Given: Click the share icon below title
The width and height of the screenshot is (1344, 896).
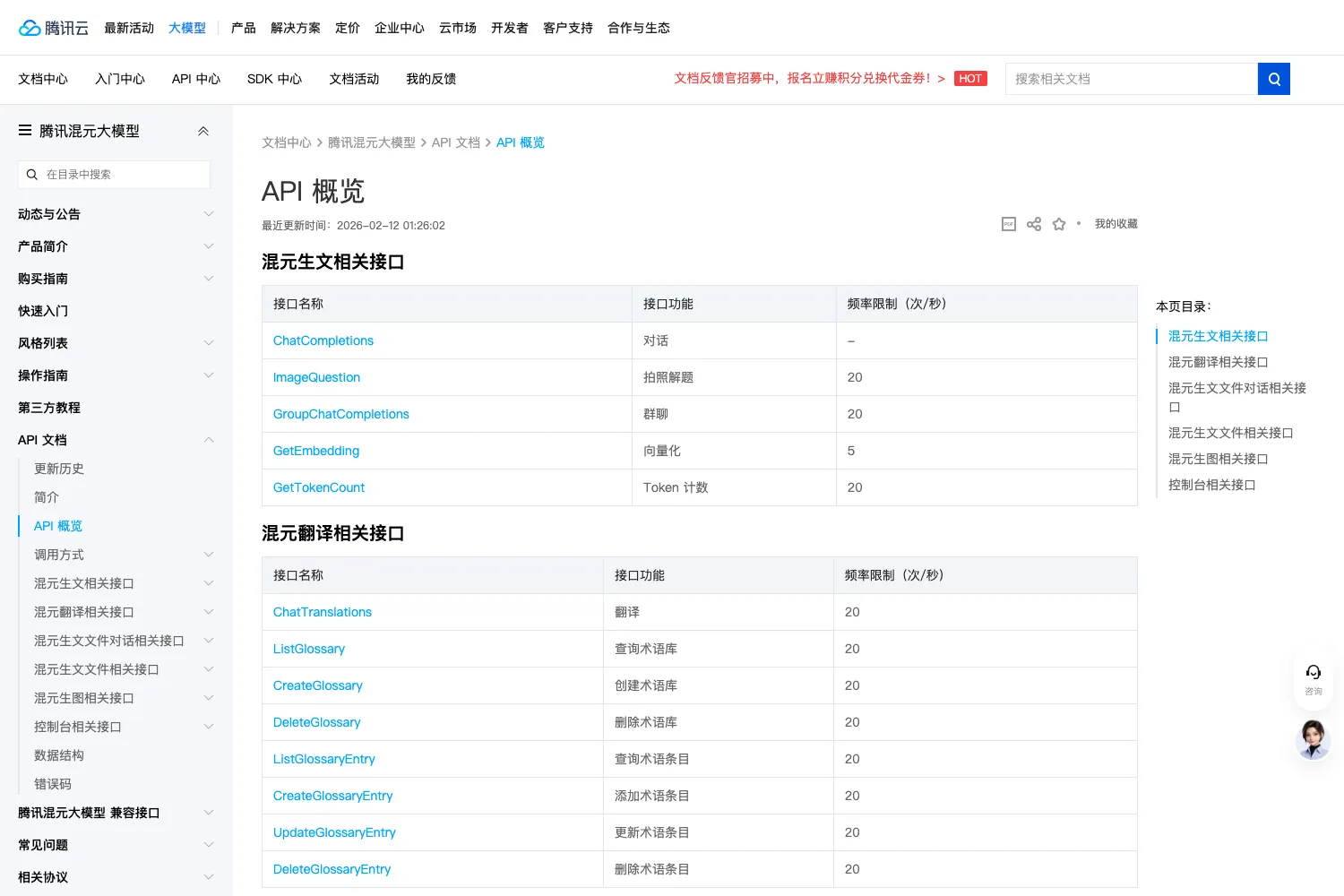Looking at the screenshot, I should tap(1034, 224).
